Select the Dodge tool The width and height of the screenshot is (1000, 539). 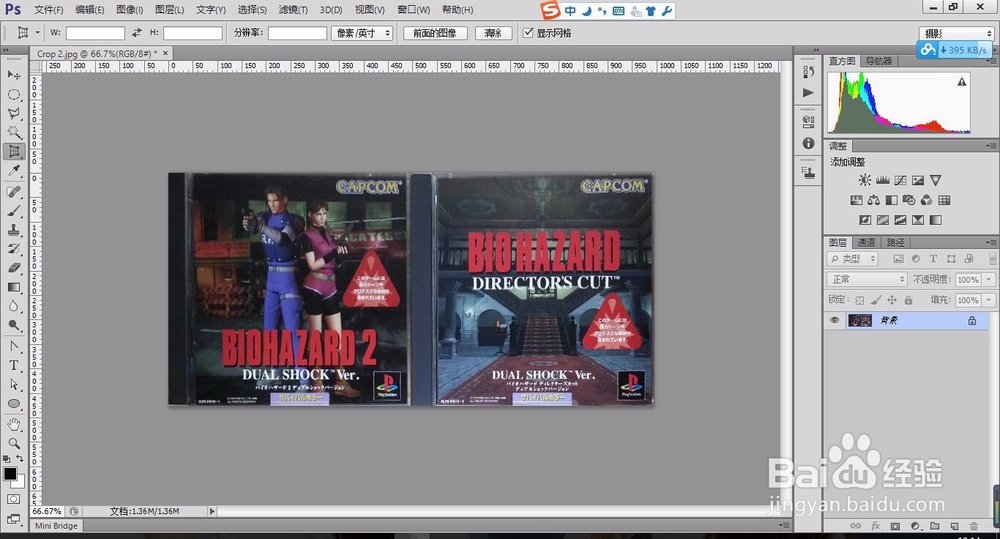click(13, 326)
